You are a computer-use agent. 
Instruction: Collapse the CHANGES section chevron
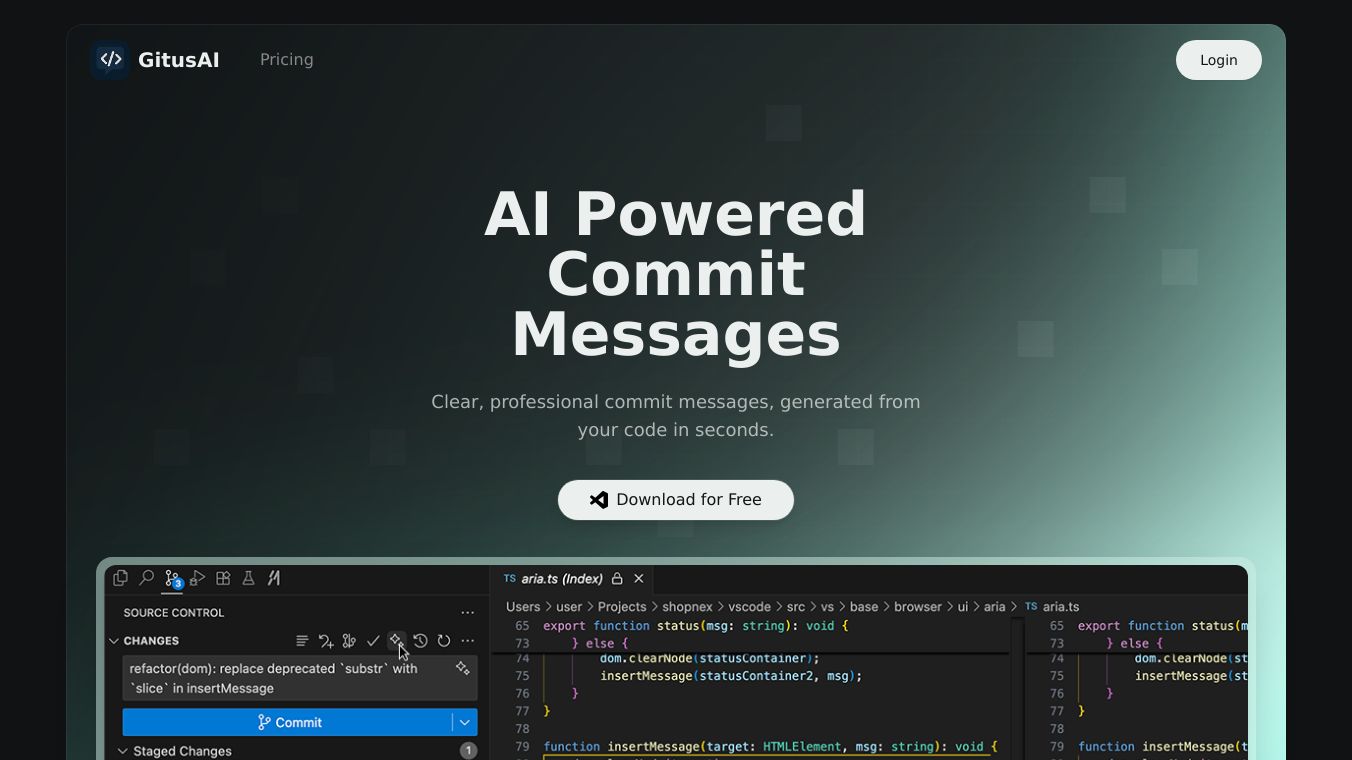pos(114,641)
